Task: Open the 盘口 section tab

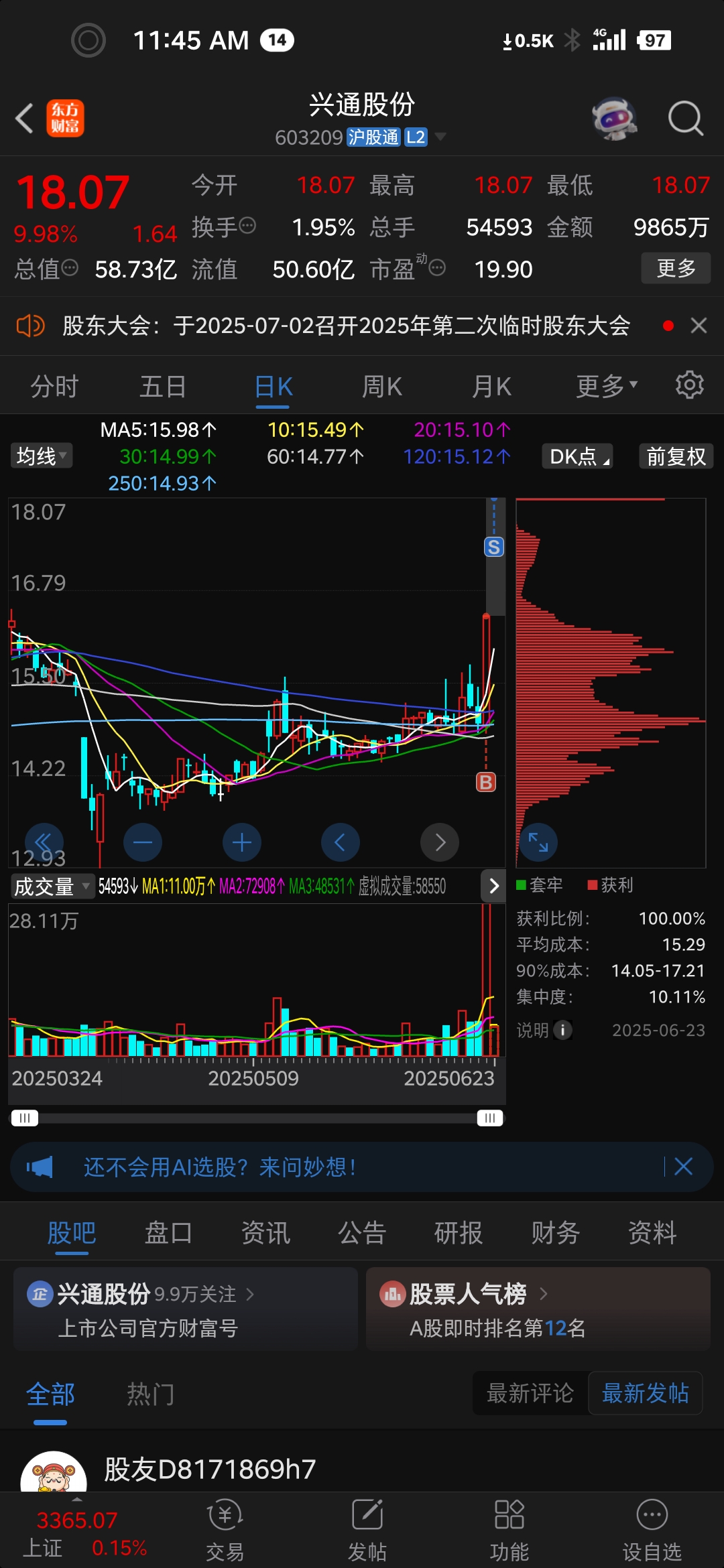Action: tap(168, 1232)
